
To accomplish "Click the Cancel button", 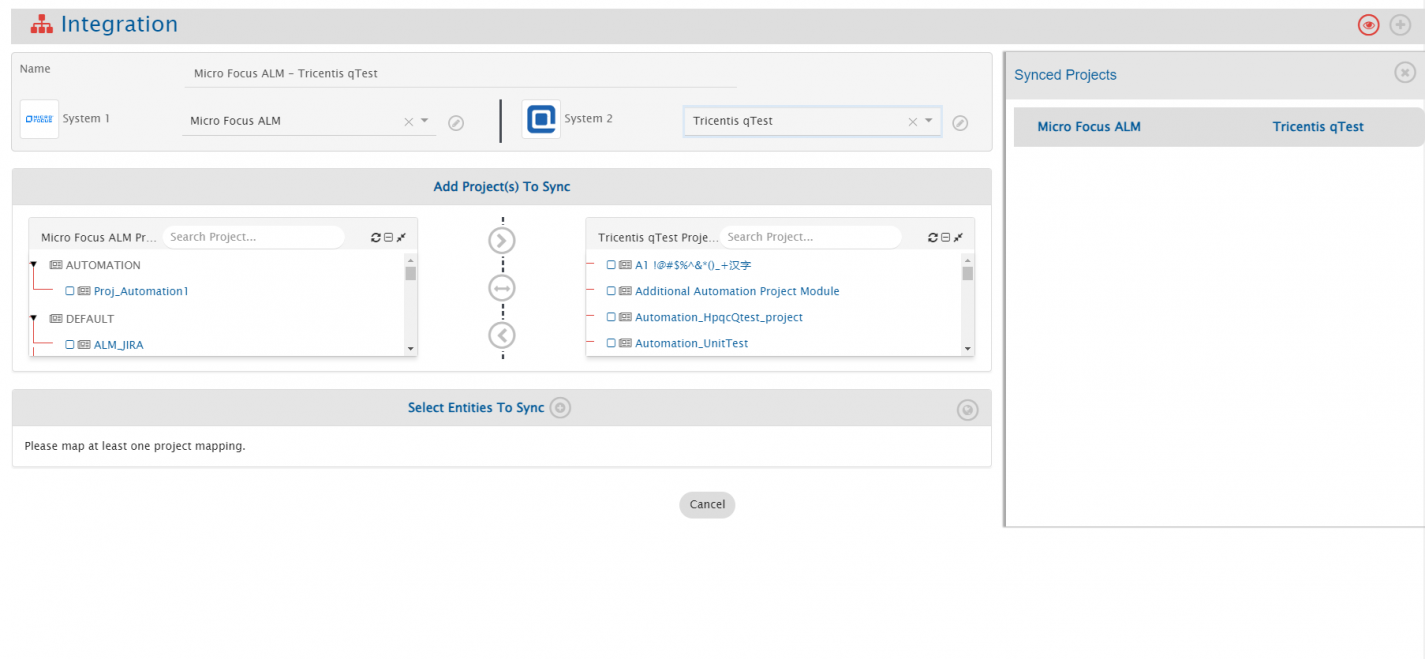I will 707,505.
